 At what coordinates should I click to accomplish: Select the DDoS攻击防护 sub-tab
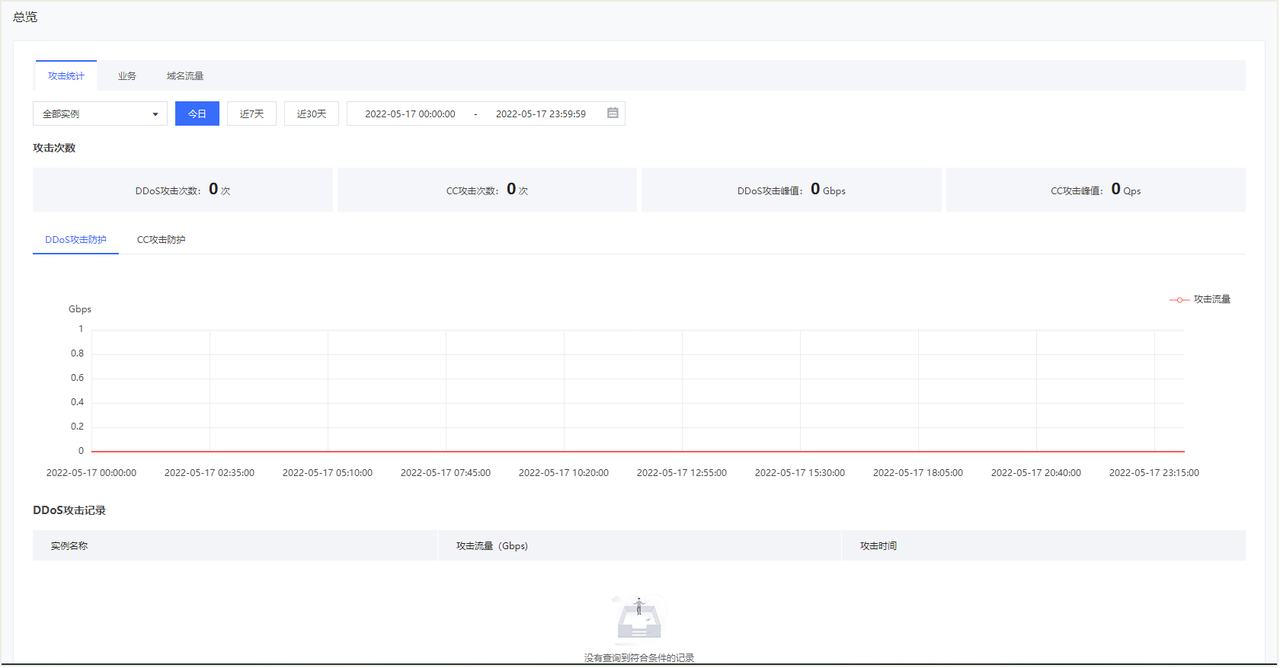76,240
